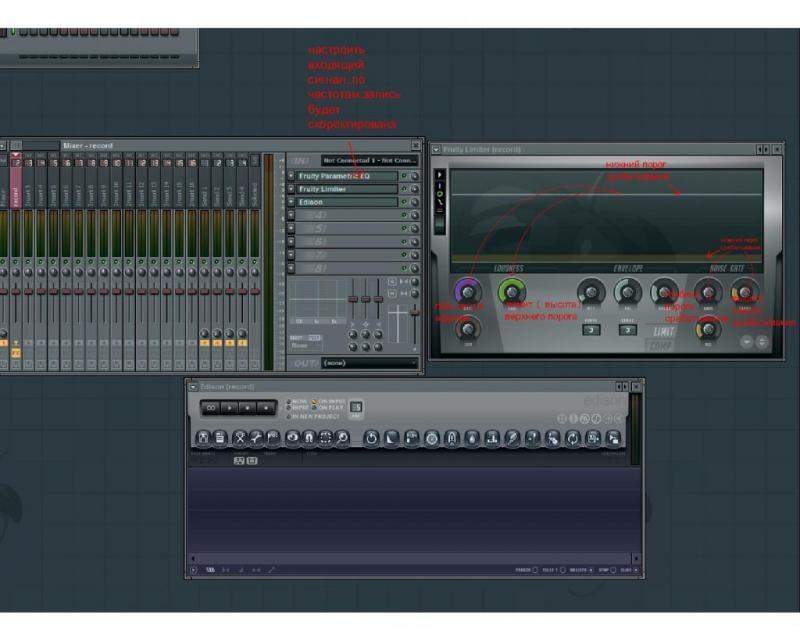Click the Edison zoom magnifier icon
The image size is (800, 640).
coord(342,438)
